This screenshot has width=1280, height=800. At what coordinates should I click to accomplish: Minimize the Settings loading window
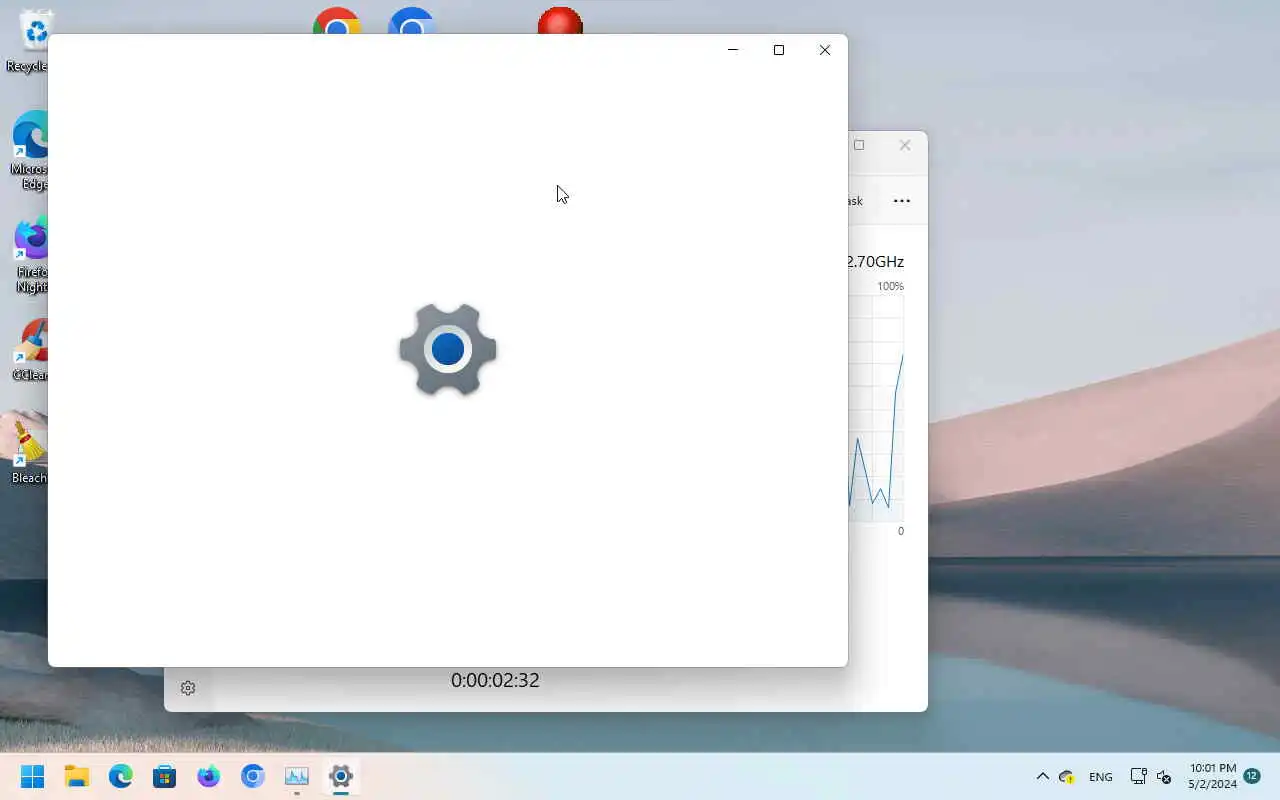point(733,50)
